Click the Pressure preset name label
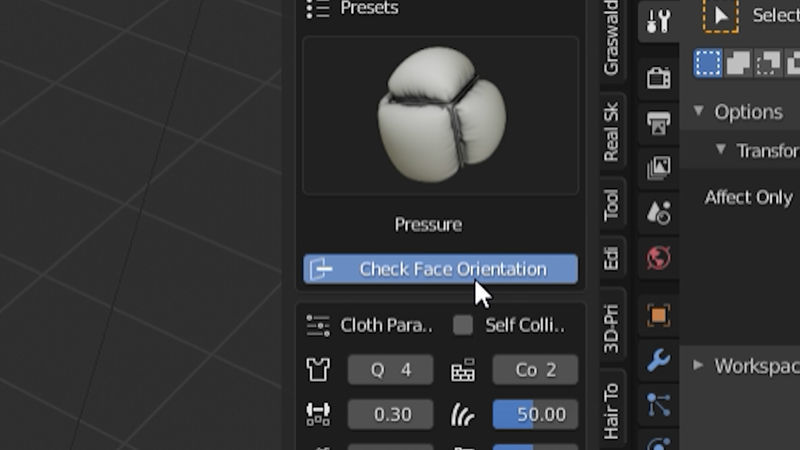 click(x=429, y=224)
